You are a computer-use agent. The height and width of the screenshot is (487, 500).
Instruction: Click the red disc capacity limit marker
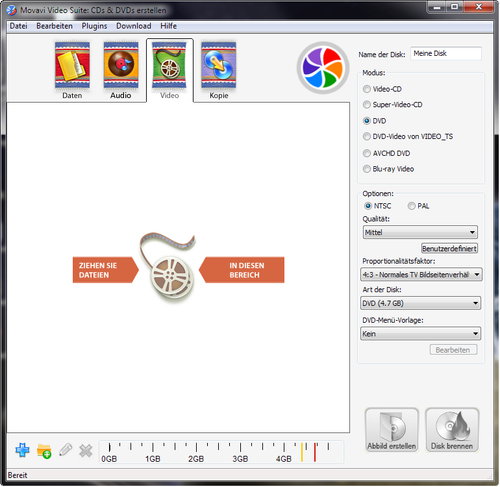314,452
